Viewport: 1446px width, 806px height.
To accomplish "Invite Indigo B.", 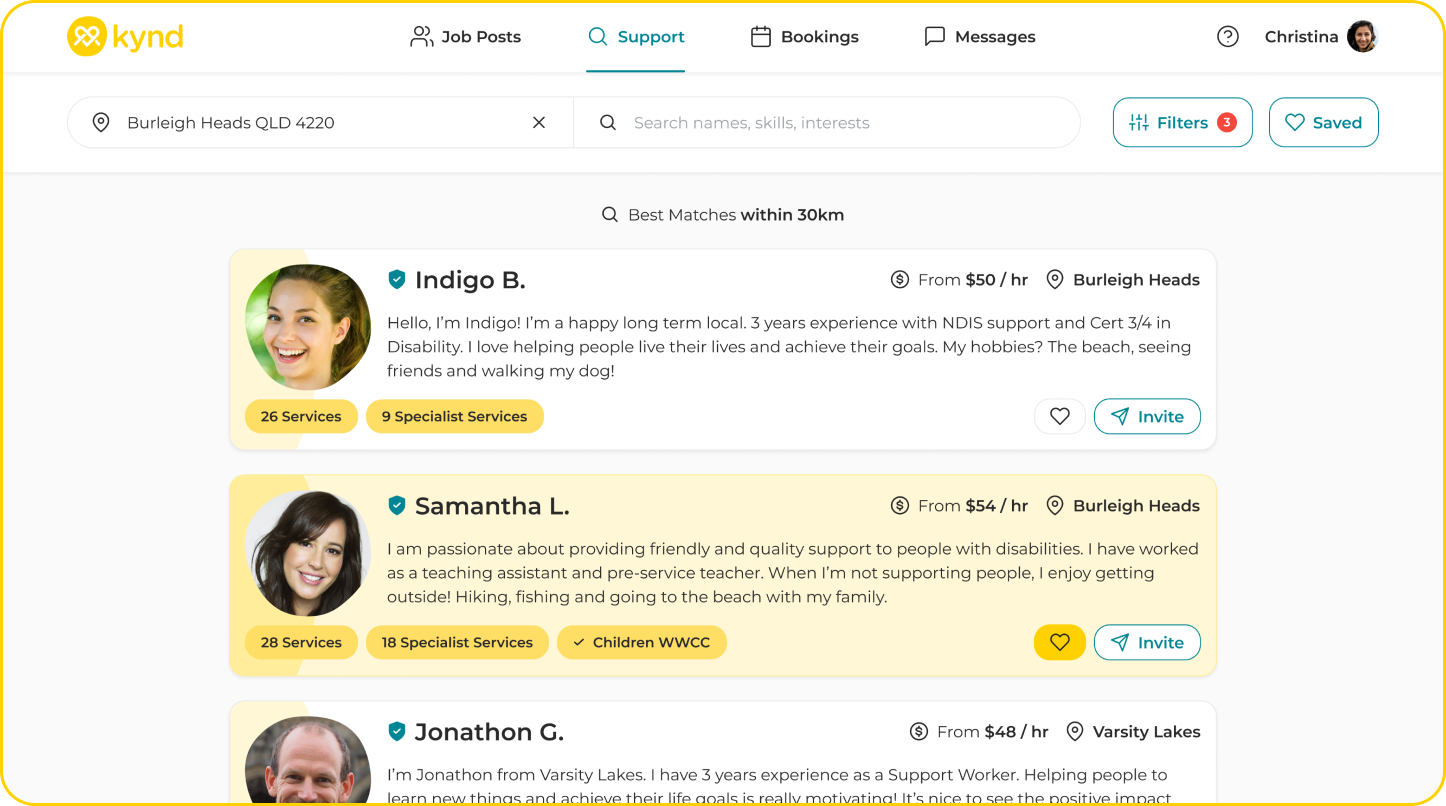I will coord(1147,417).
